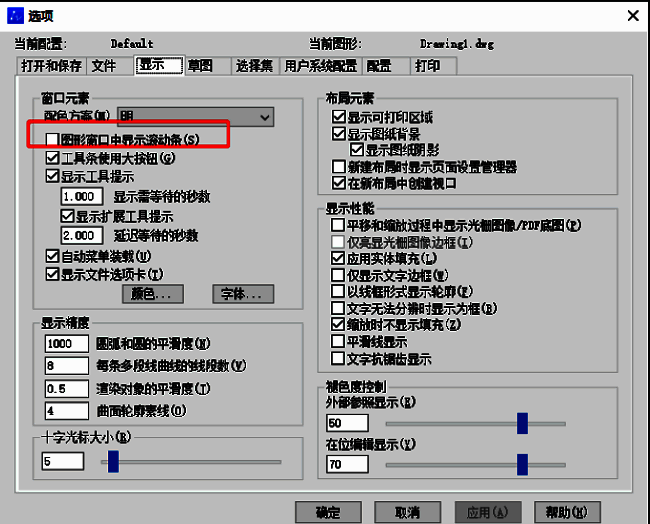Click the 取消 button

click(x=407, y=512)
